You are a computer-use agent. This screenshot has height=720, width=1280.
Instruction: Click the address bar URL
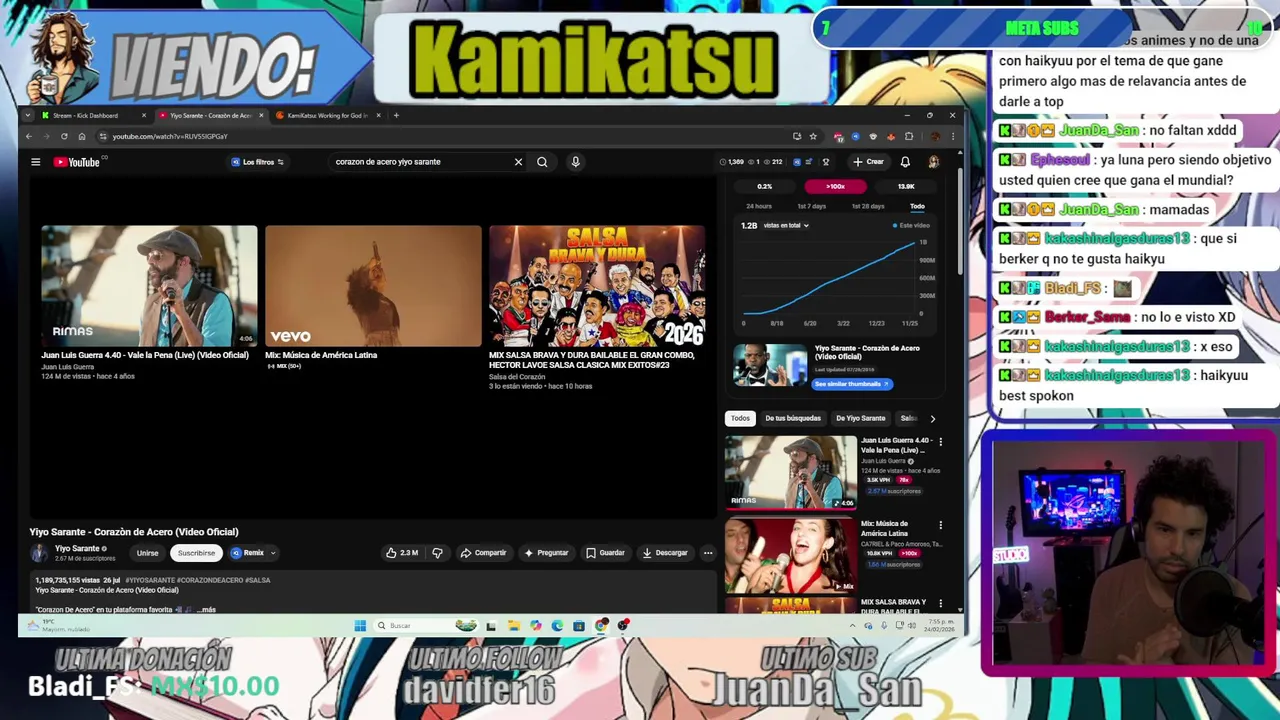click(170, 136)
